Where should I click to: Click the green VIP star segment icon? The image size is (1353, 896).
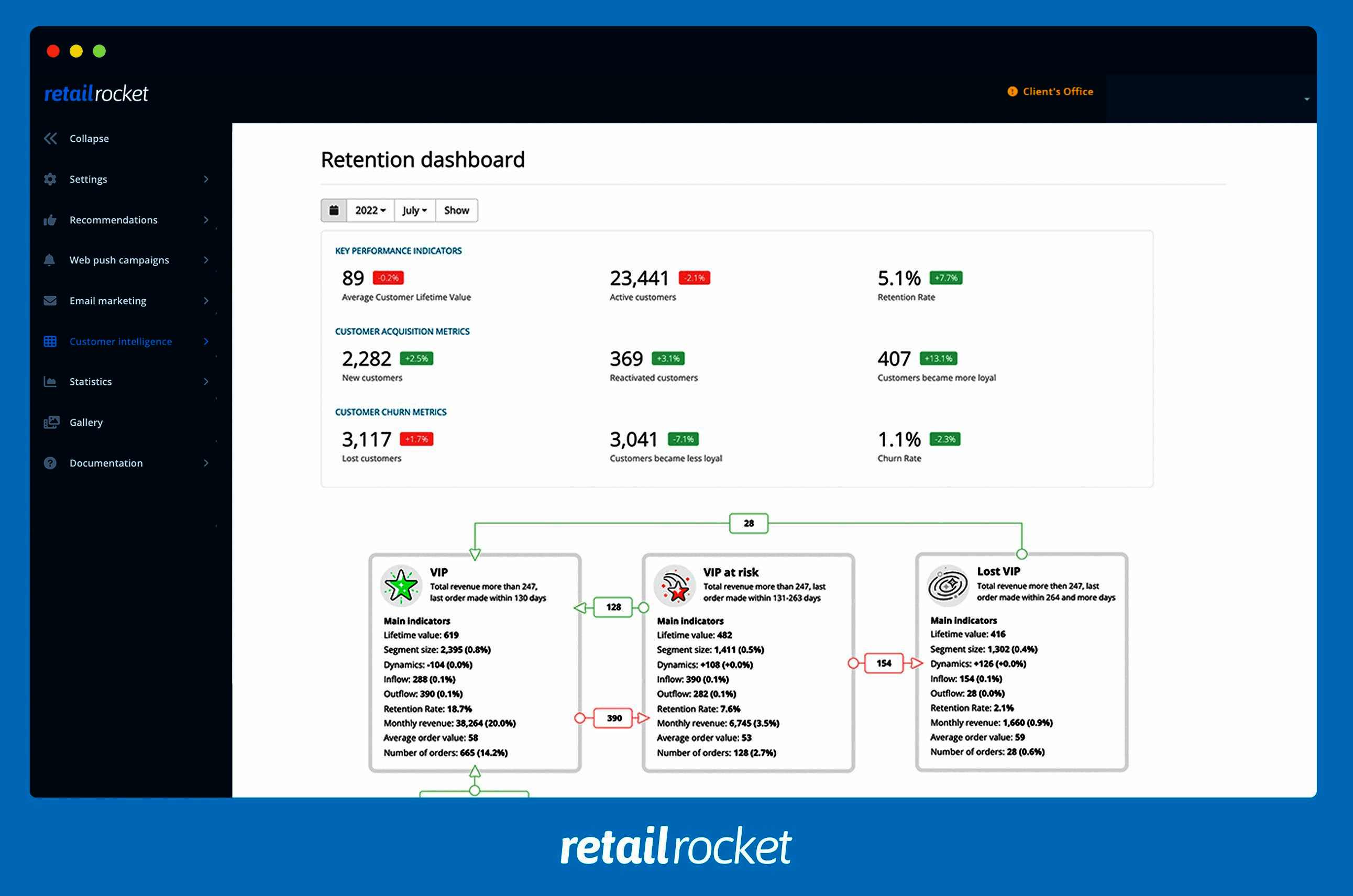coord(402,584)
